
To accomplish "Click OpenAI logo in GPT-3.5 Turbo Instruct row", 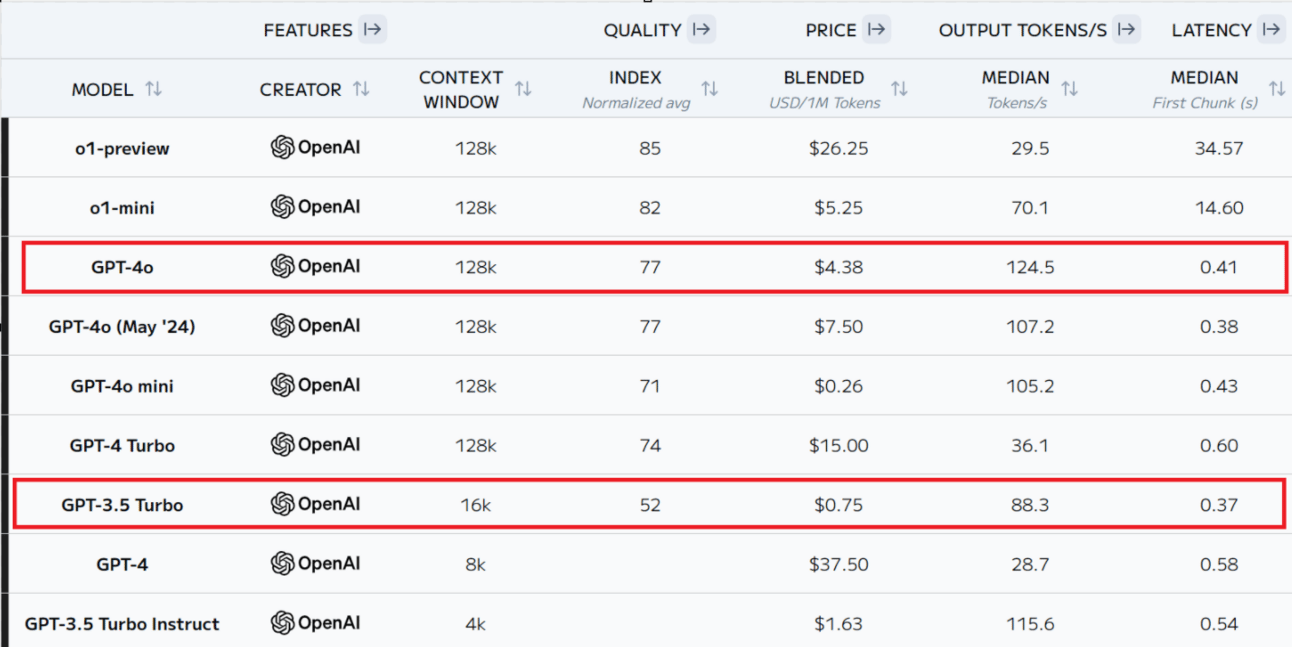I will [x=315, y=623].
